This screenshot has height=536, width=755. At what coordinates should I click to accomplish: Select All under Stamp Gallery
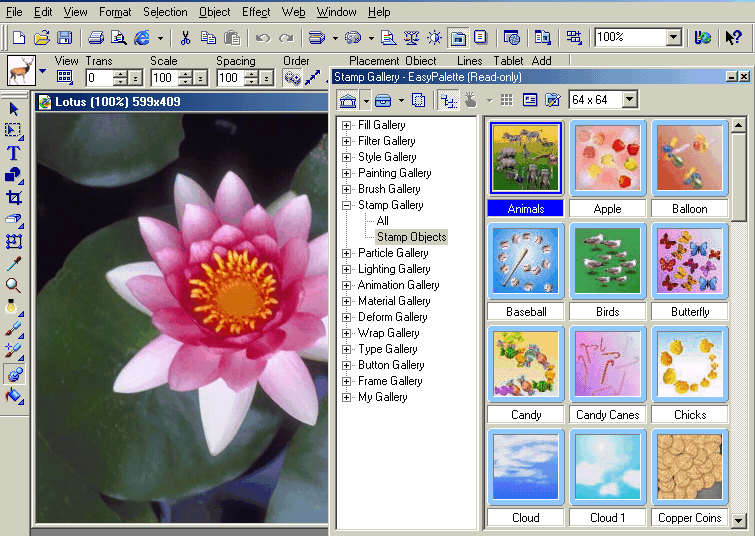tap(383, 221)
